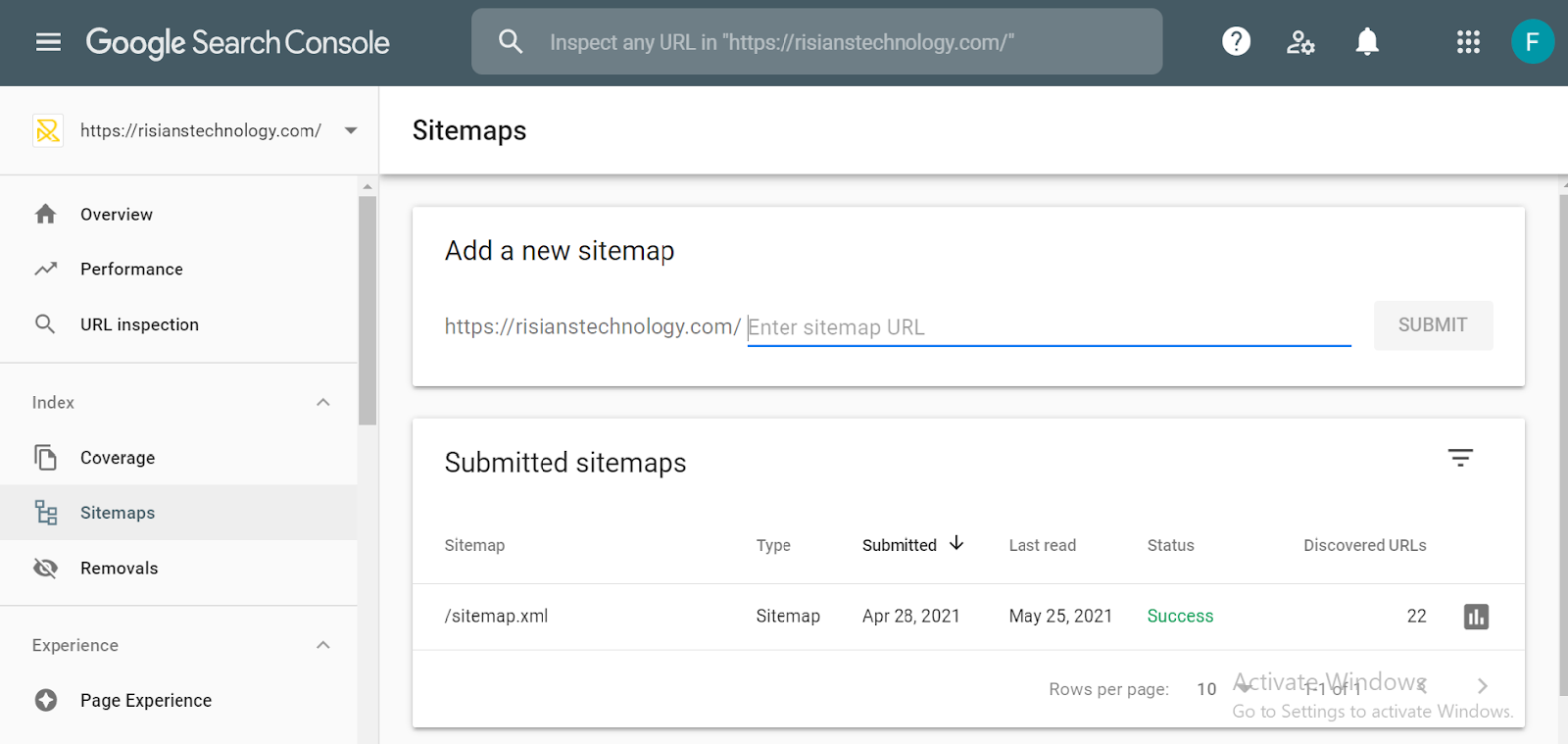This screenshot has width=1568, height=744.
Task: Click the Submitted sort-descending arrow
Action: point(956,543)
